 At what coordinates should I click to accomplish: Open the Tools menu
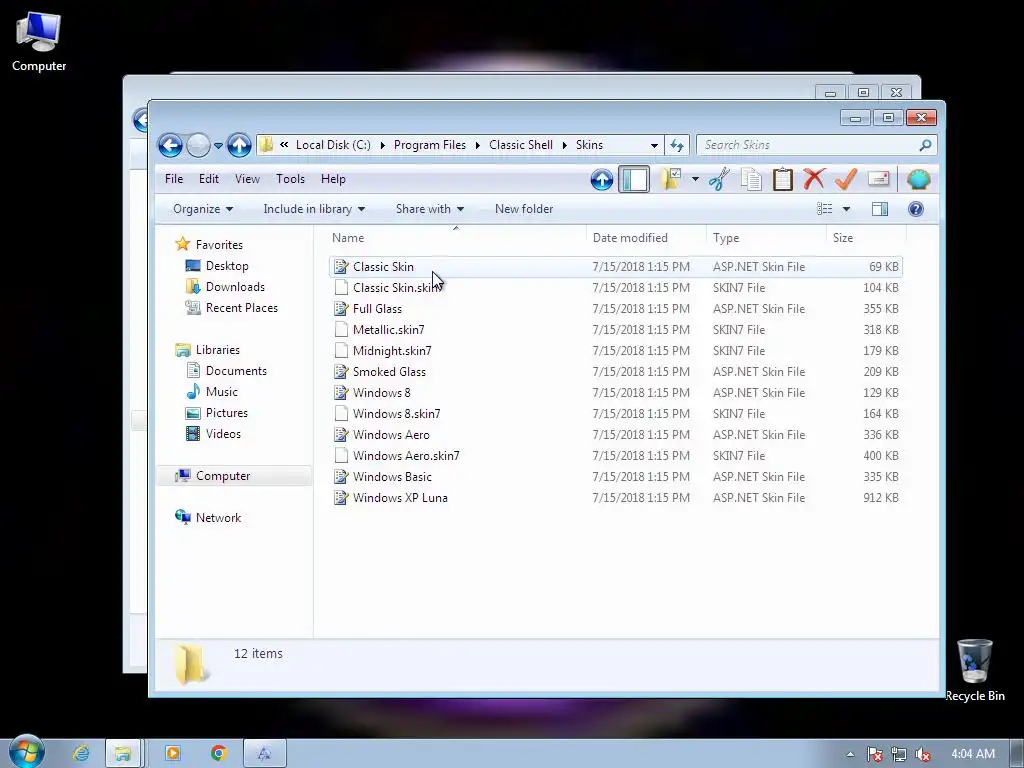click(x=290, y=179)
